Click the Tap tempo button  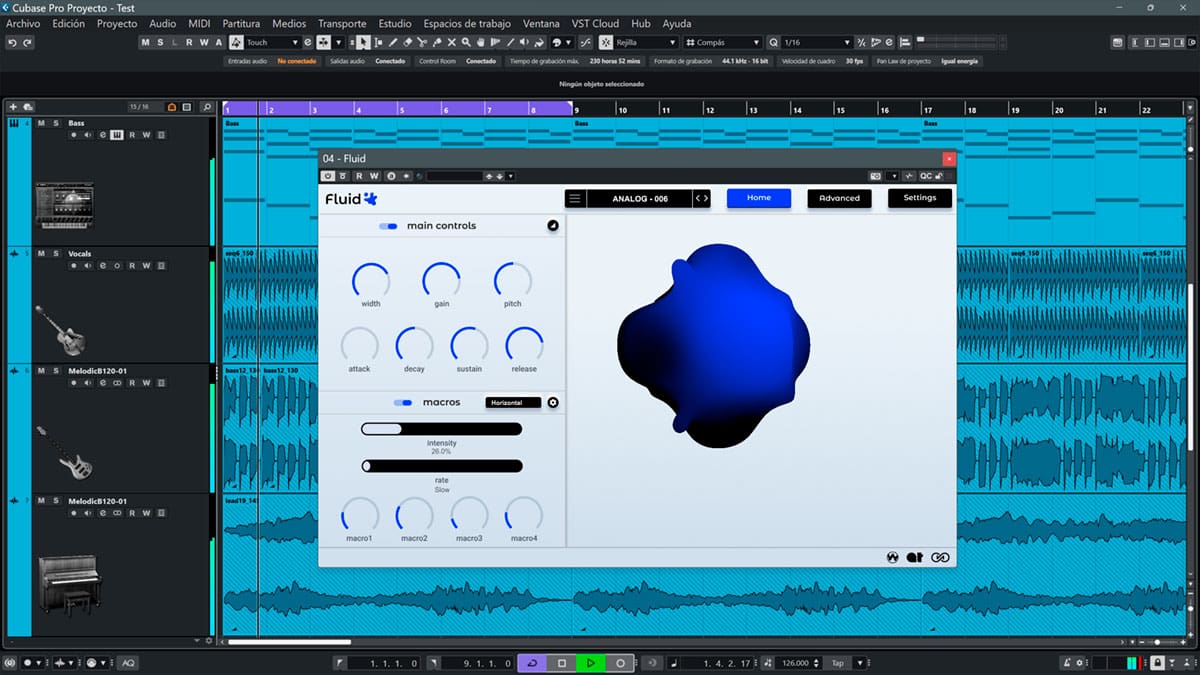[x=837, y=663]
